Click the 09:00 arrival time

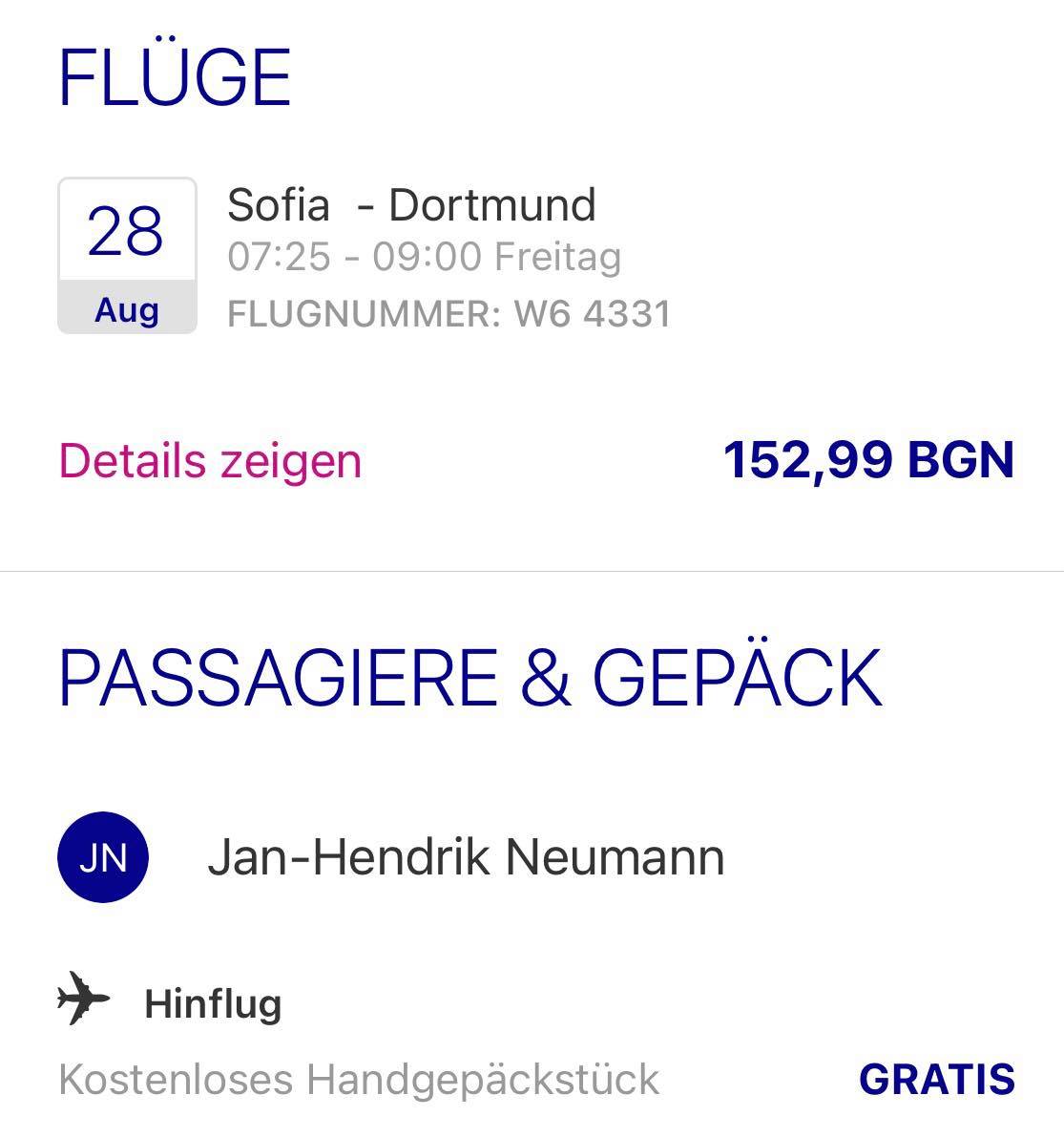pos(426,257)
